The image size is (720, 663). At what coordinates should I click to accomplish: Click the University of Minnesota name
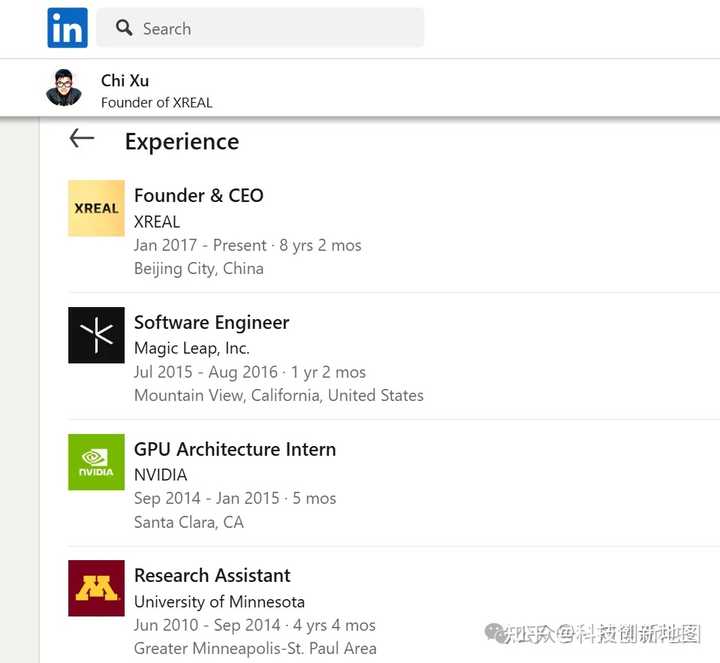[x=219, y=602]
